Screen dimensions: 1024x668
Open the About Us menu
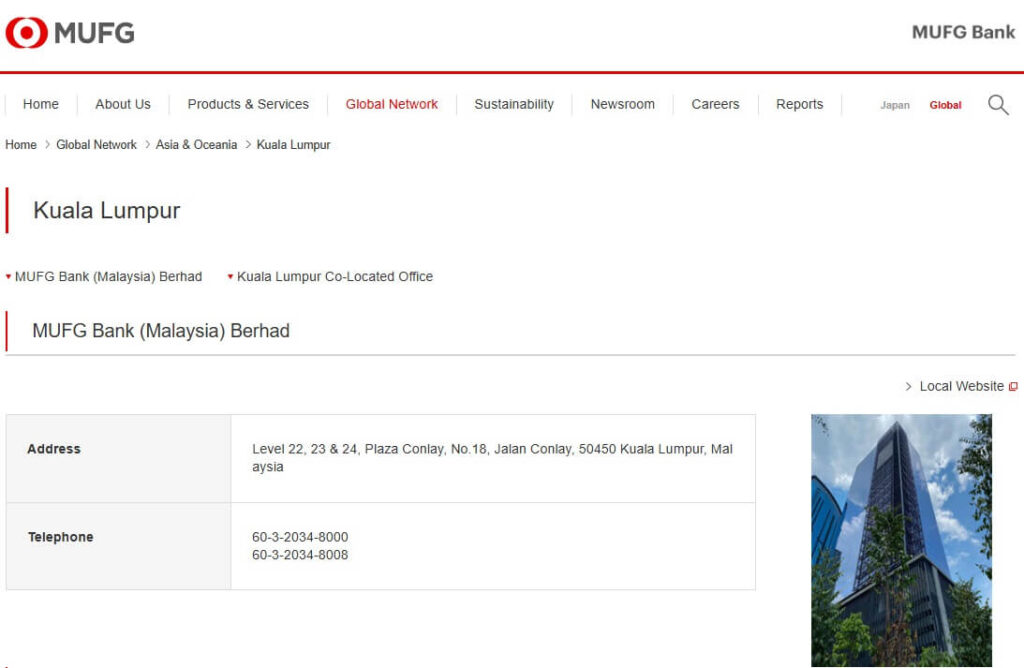[123, 104]
